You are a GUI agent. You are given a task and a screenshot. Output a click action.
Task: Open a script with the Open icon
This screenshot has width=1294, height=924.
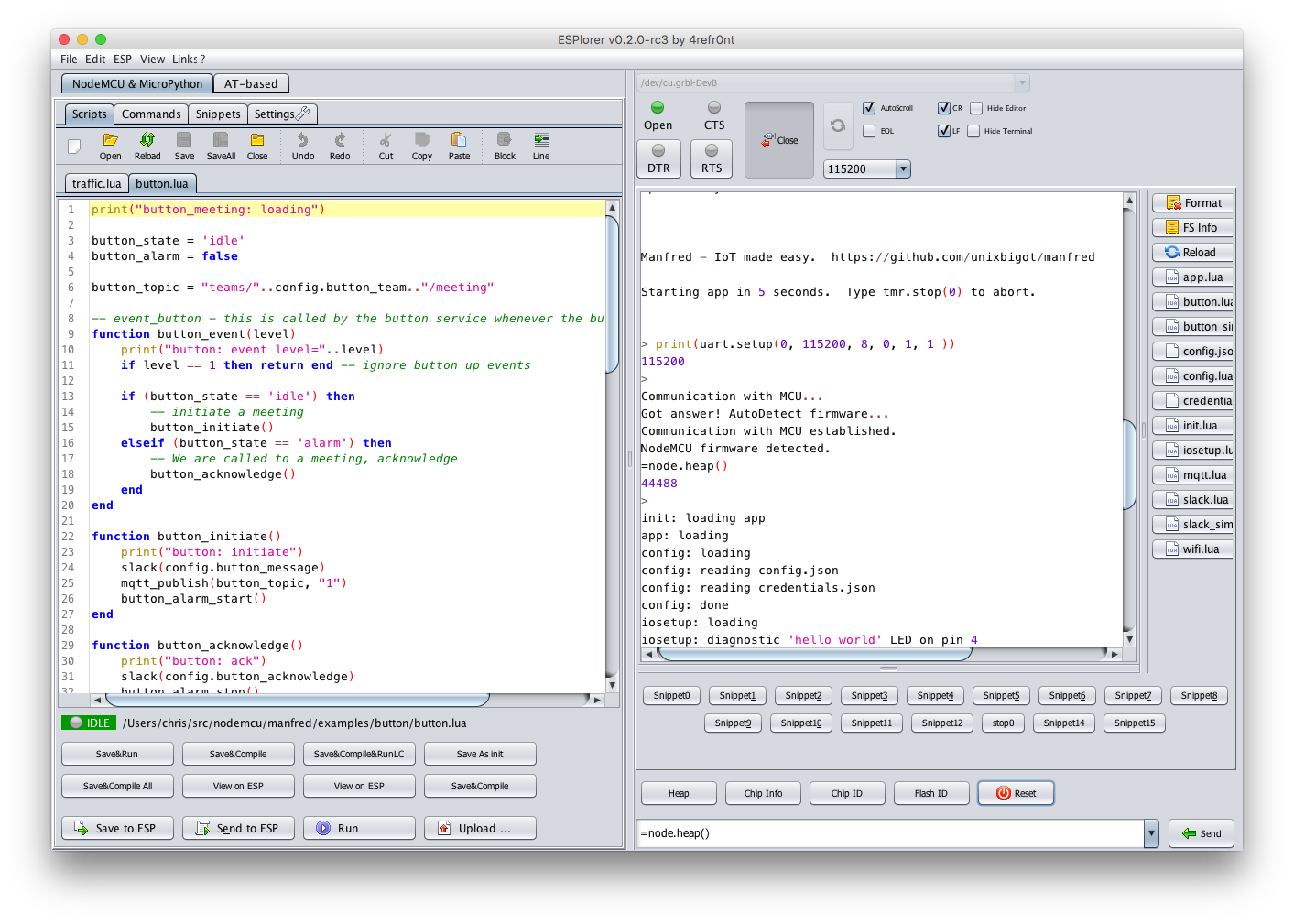click(x=110, y=146)
